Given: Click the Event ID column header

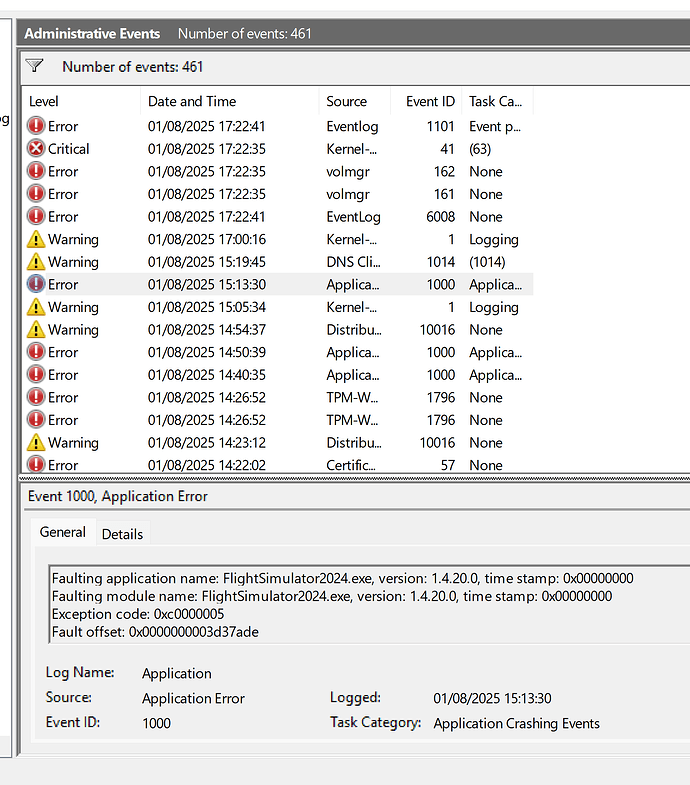Looking at the screenshot, I should [x=430, y=101].
